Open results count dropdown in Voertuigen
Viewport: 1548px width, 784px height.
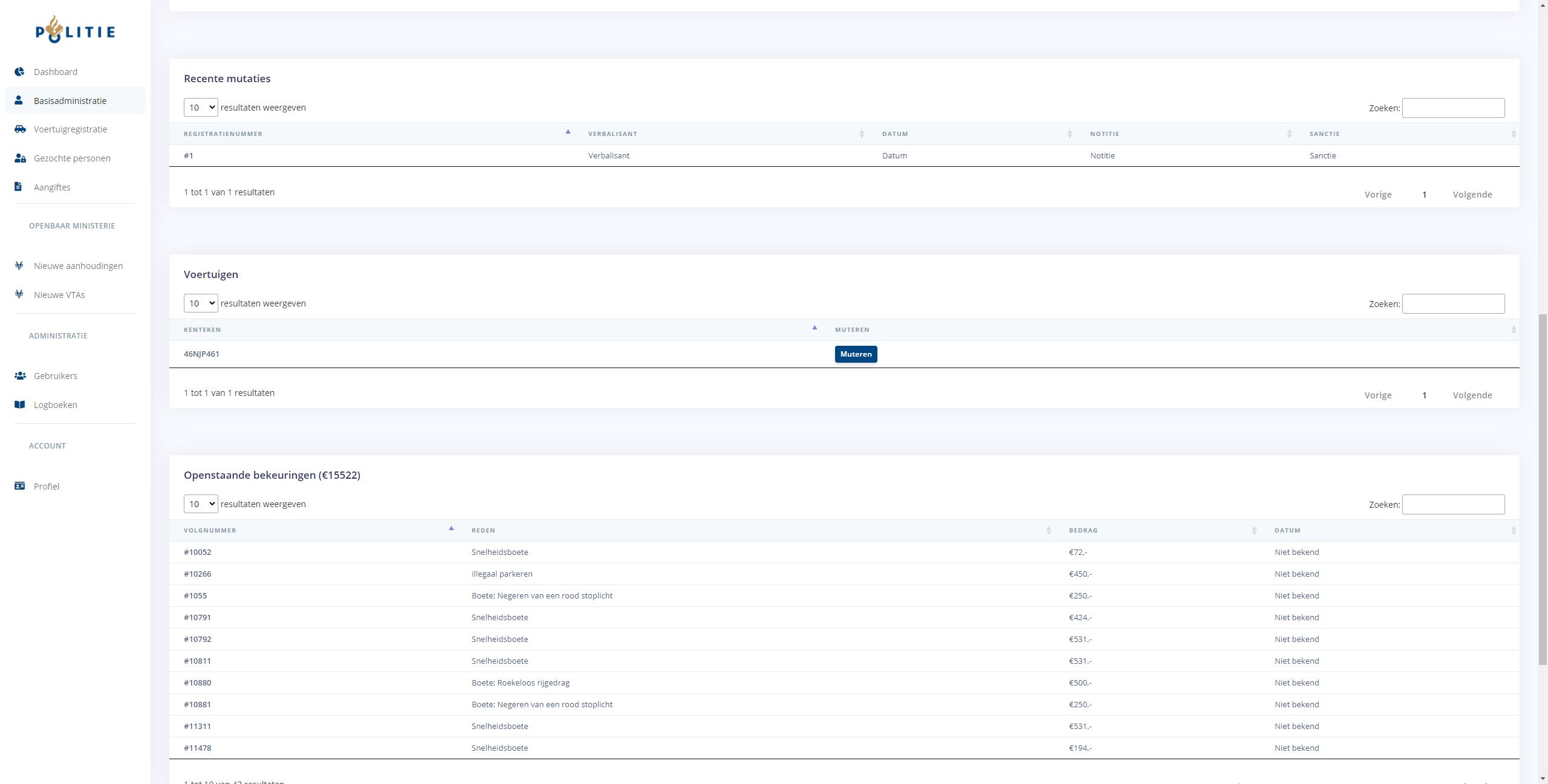tap(201, 303)
